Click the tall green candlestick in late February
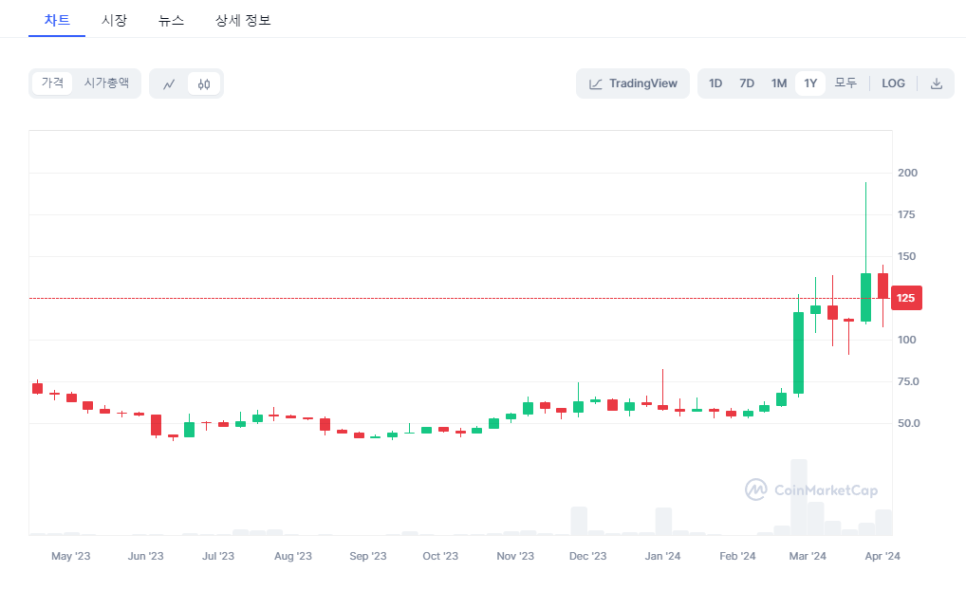966x591 pixels. 798,353
